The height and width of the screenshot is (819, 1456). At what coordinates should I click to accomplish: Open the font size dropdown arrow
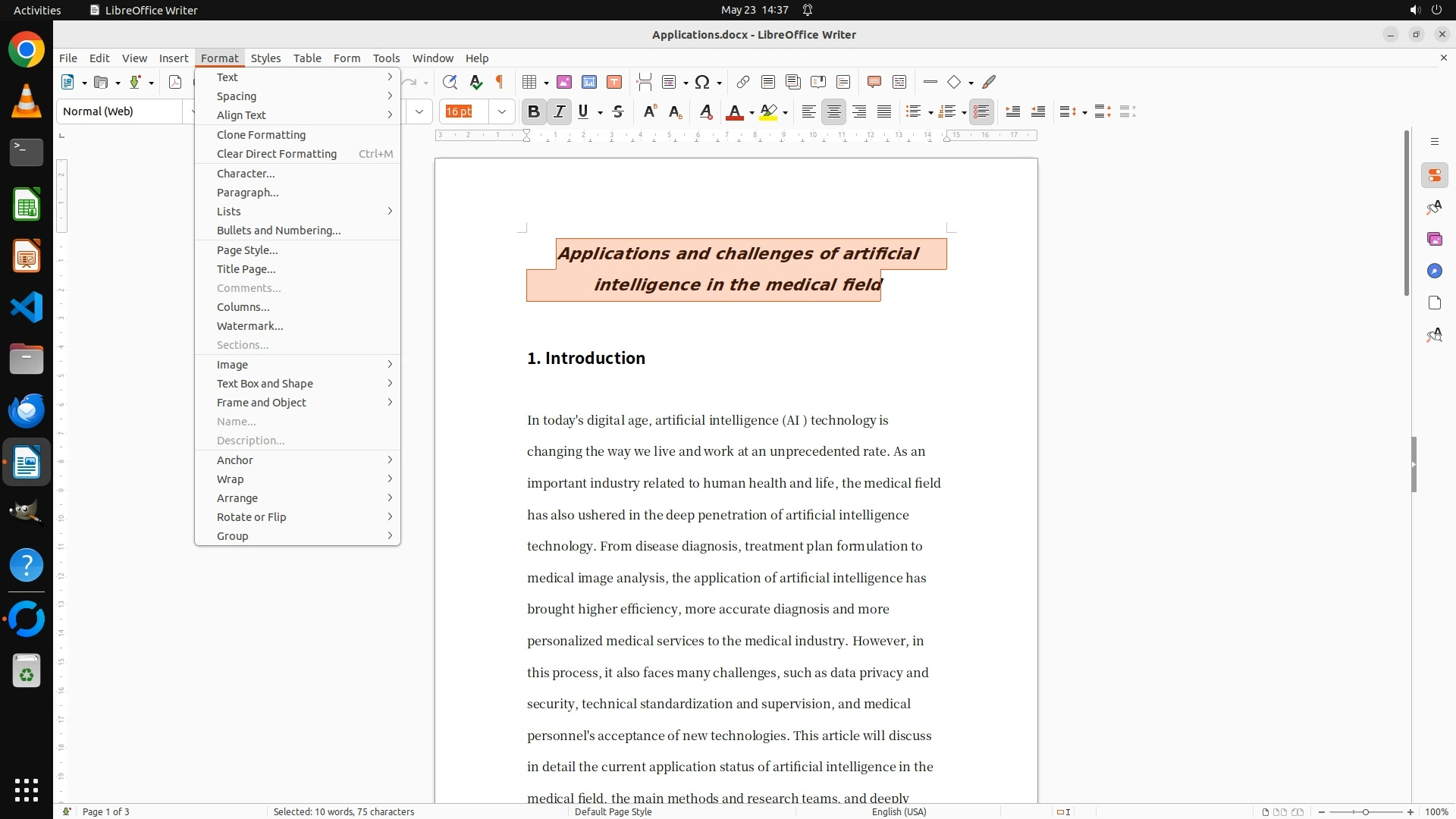point(502,111)
